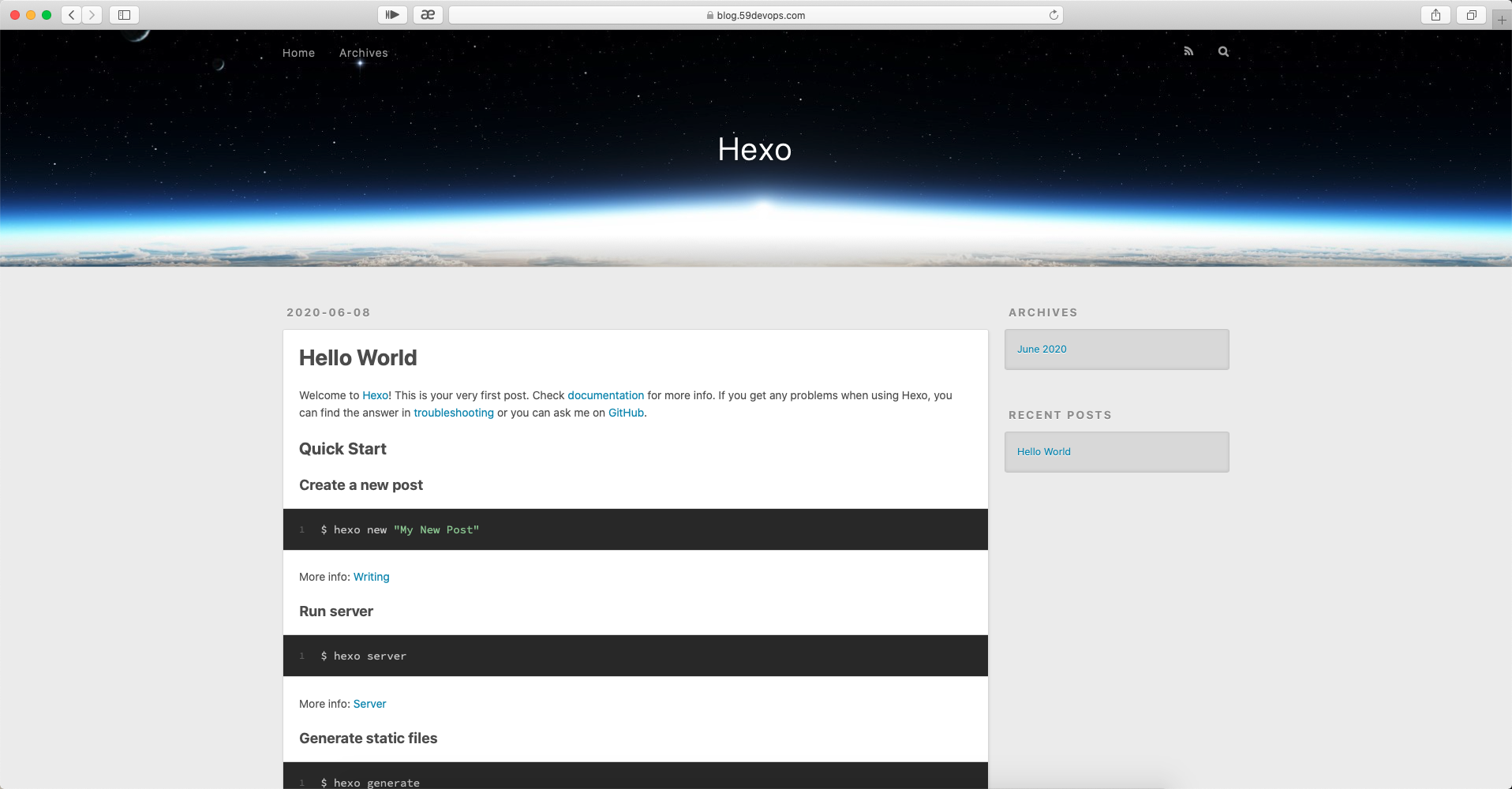Click the Quick Start heading

click(x=342, y=449)
